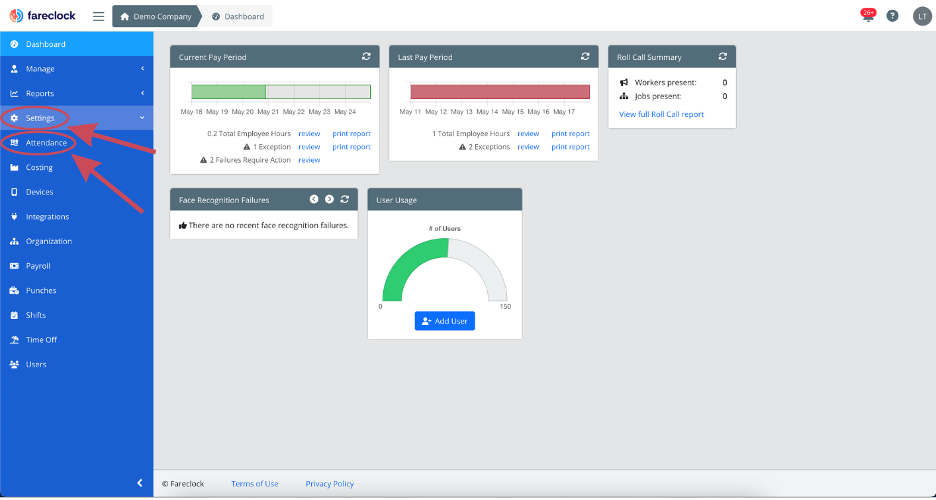
Task: Click the Payroll money icon
Action: tap(14, 266)
